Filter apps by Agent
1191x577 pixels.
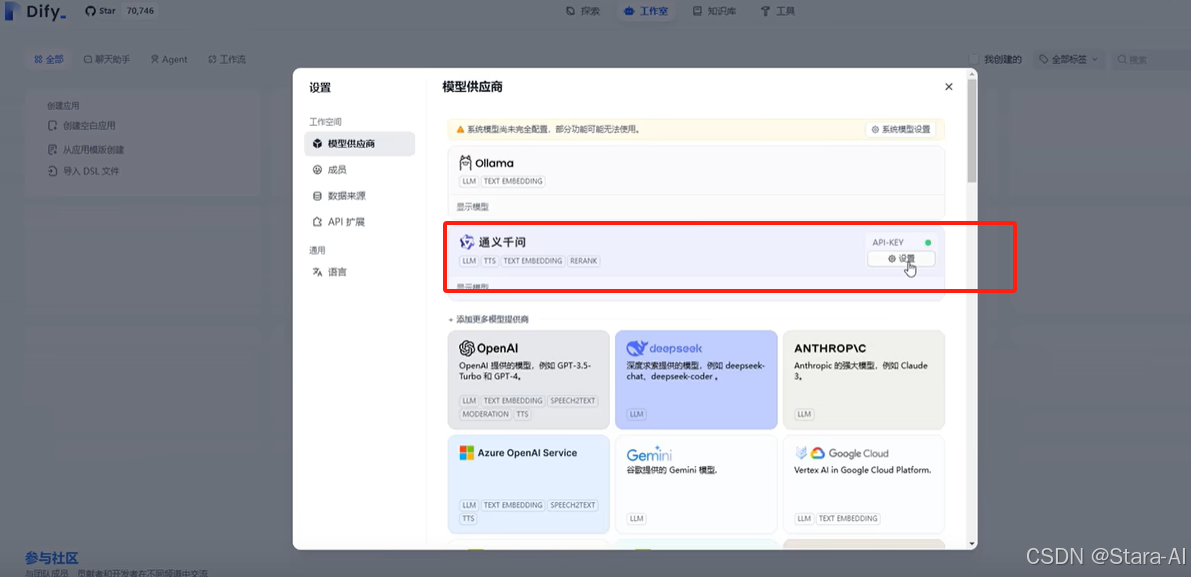tap(169, 59)
